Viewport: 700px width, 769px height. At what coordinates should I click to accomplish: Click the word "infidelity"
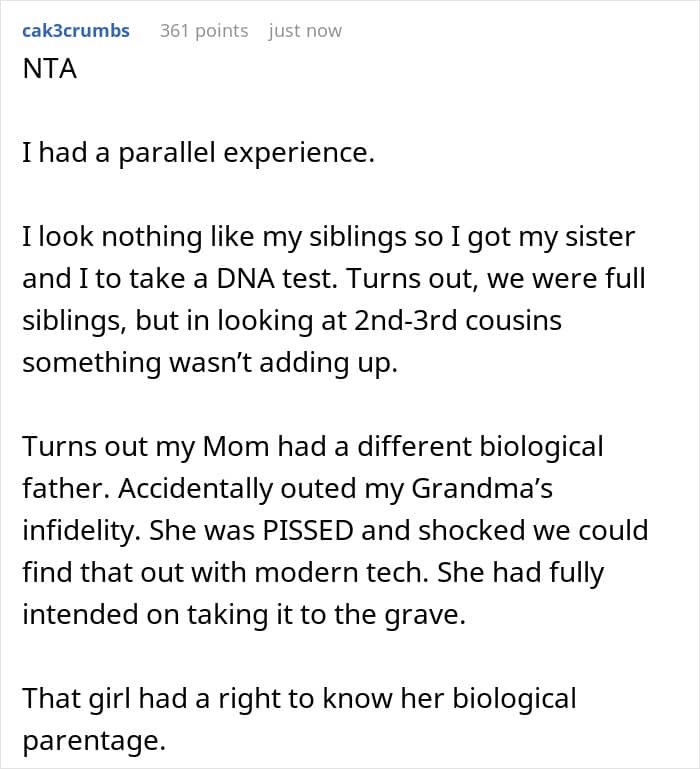[78, 531]
